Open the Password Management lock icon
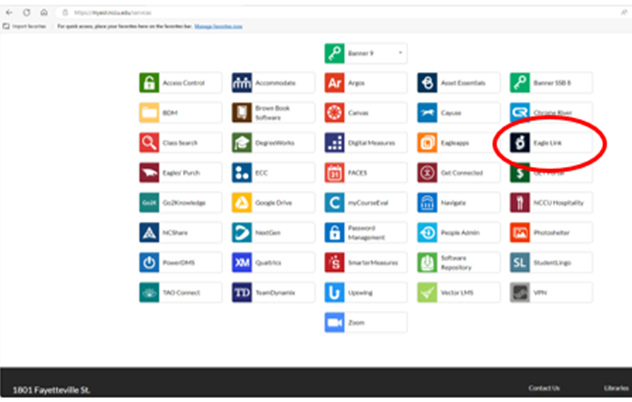This screenshot has height=402, width=632. click(x=334, y=233)
